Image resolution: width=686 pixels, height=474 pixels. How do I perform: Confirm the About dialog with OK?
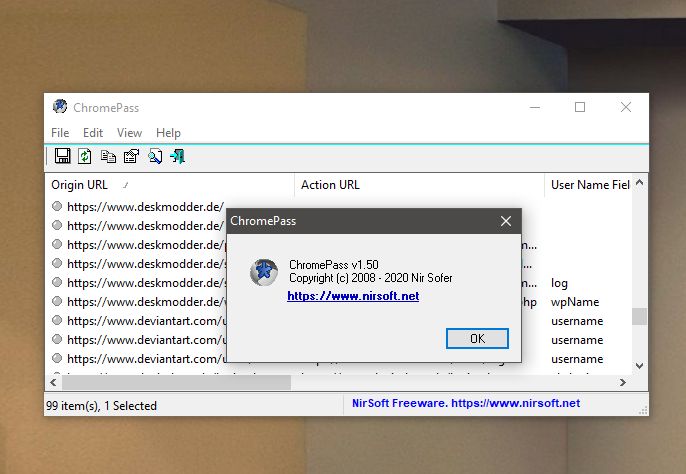click(x=477, y=338)
